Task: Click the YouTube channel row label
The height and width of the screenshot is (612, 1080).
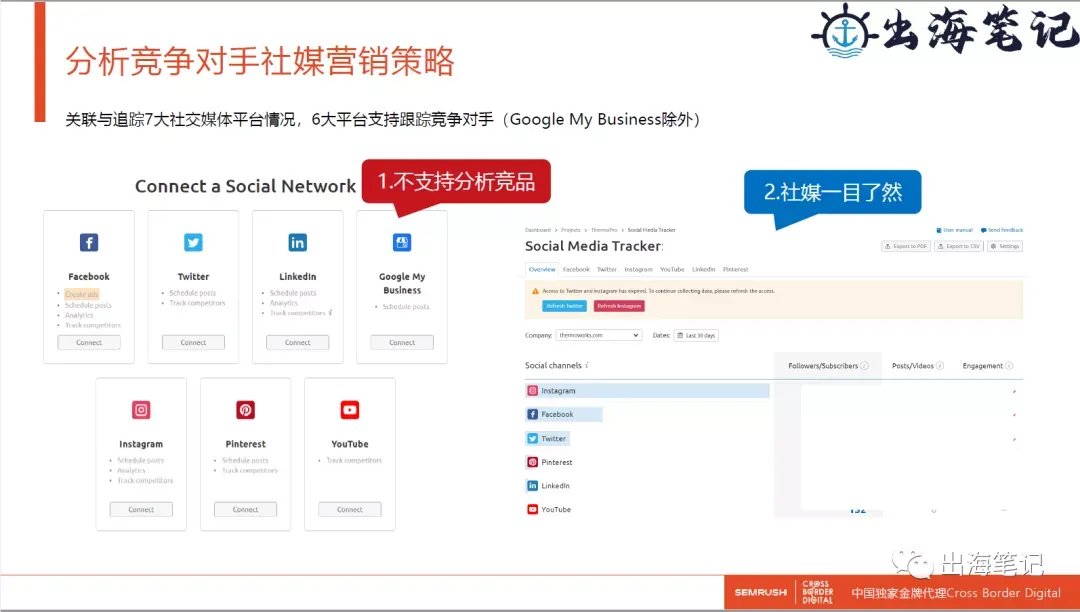Action: coord(556,509)
